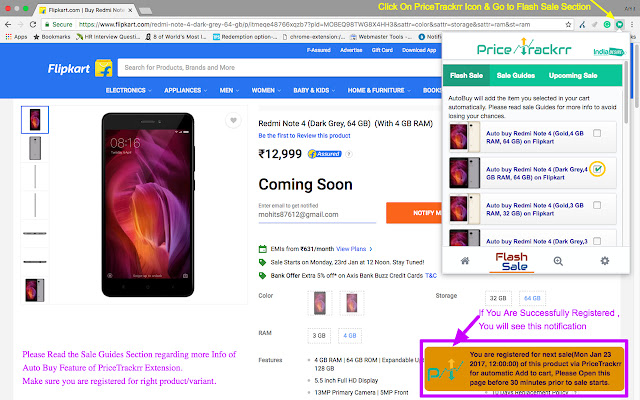Select the first color swatch

(x=320, y=302)
